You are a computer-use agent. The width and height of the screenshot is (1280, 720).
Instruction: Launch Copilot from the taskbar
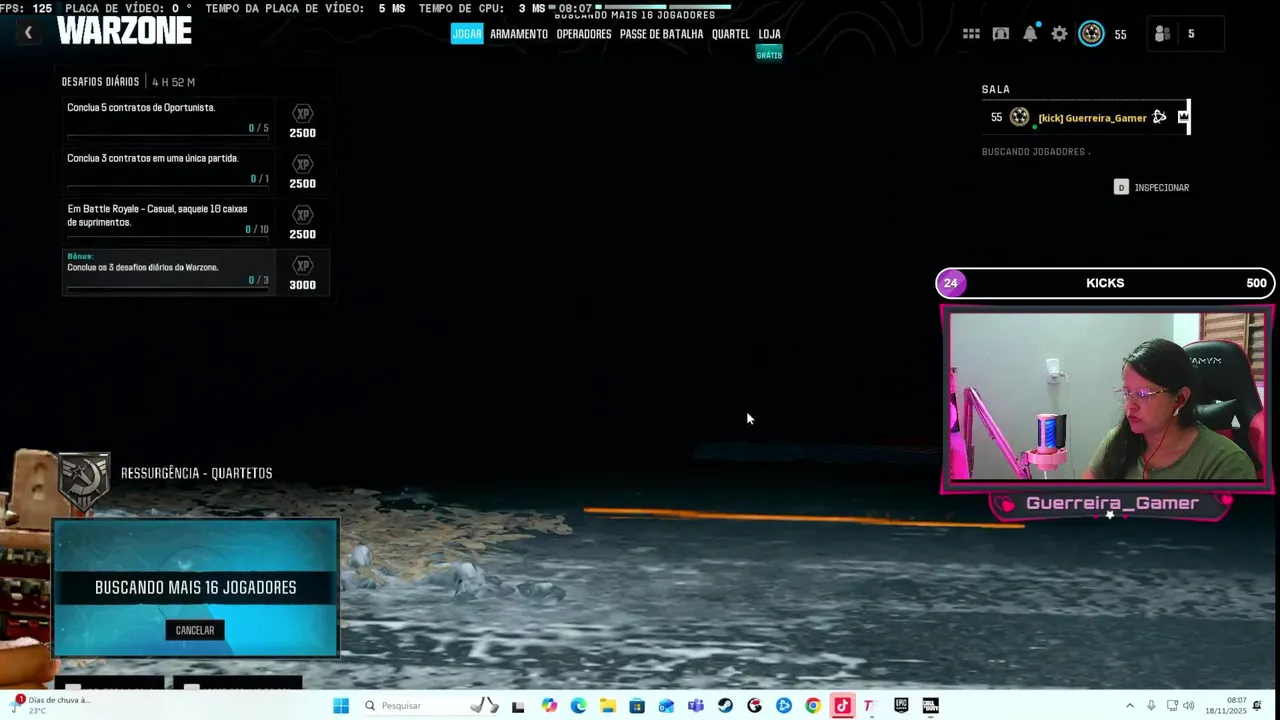tap(549, 706)
